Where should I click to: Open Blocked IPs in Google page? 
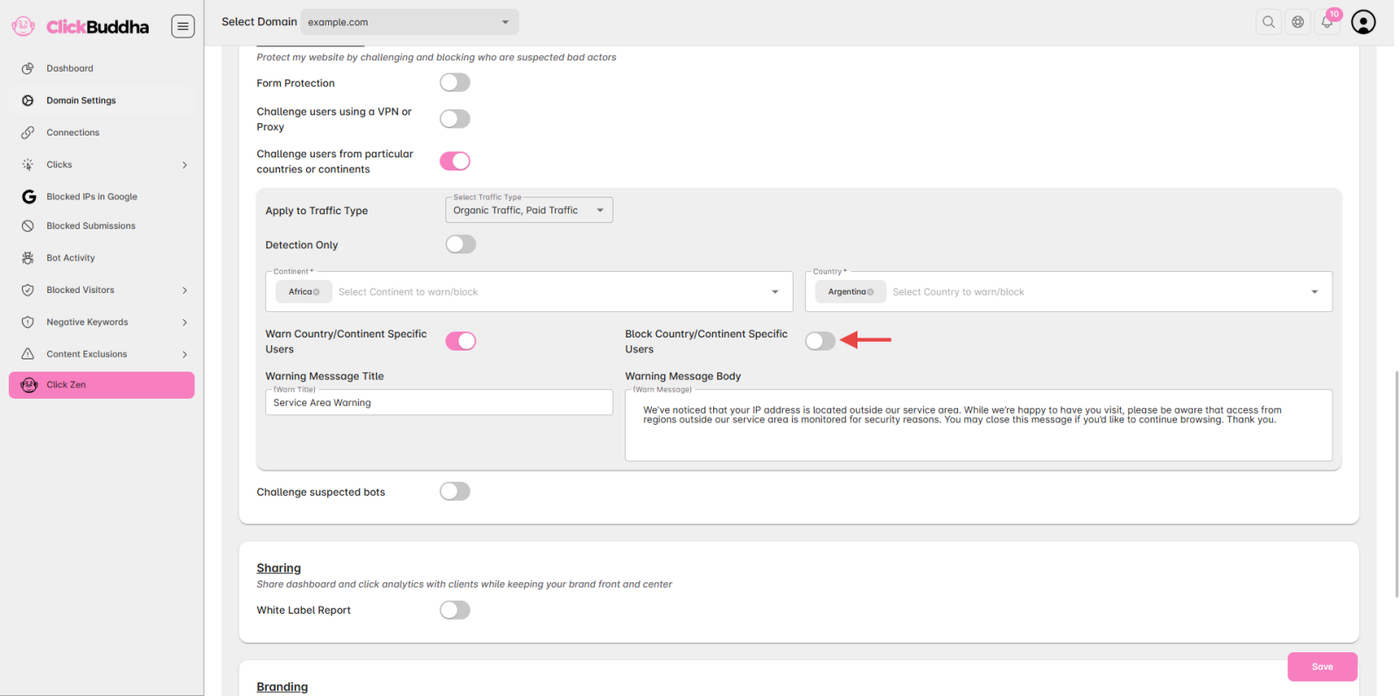point(91,197)
